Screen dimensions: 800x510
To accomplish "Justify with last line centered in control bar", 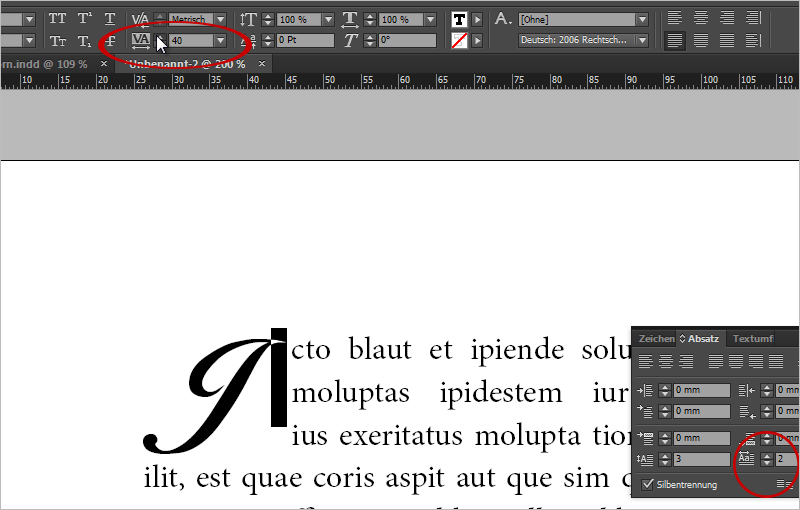I will 701,40.
